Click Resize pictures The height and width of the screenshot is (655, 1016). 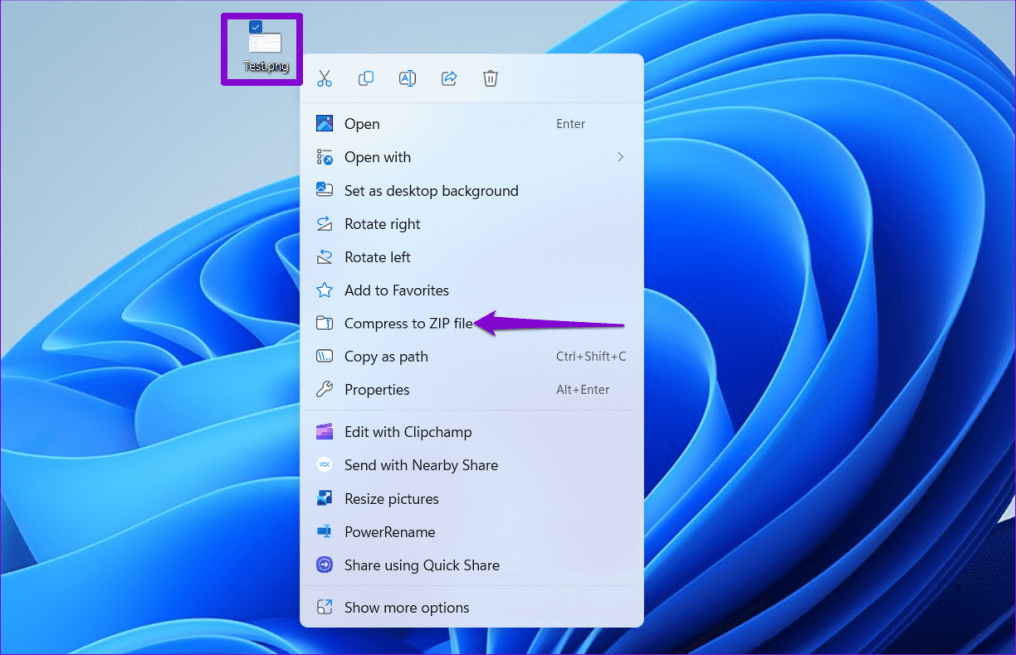point(391,498)
